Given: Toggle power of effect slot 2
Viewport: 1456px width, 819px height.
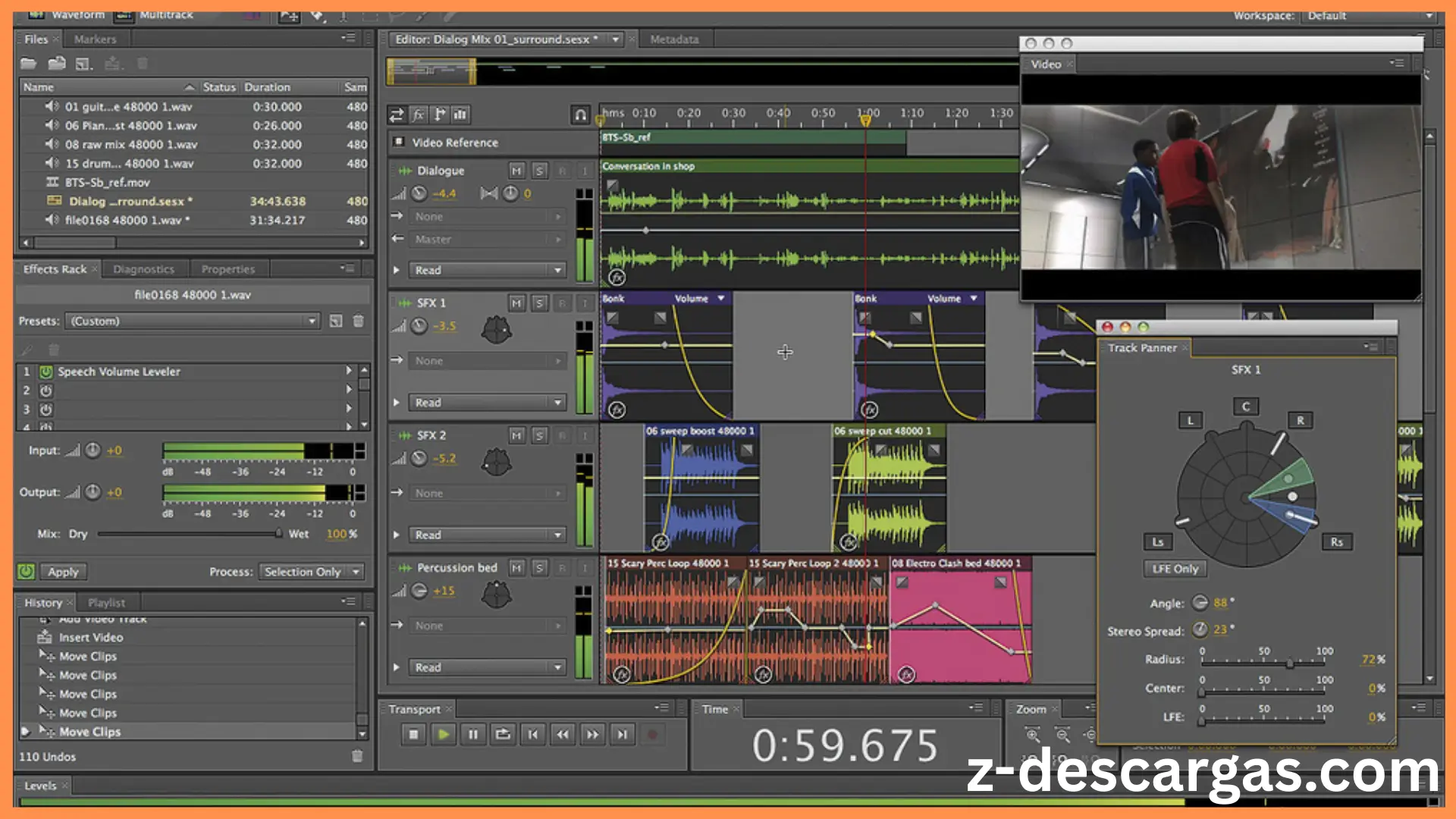Looking at the screenshot, I should pos(46,391).
